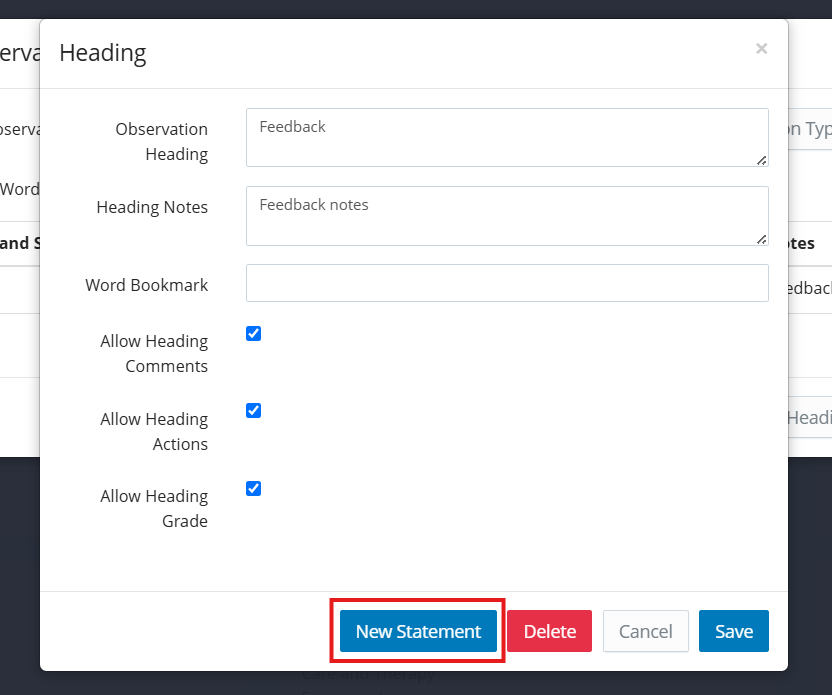832x695 pixels.
Task: Disable the Allow Heading Grade checkbox
Action: click(x=254, y=489)
